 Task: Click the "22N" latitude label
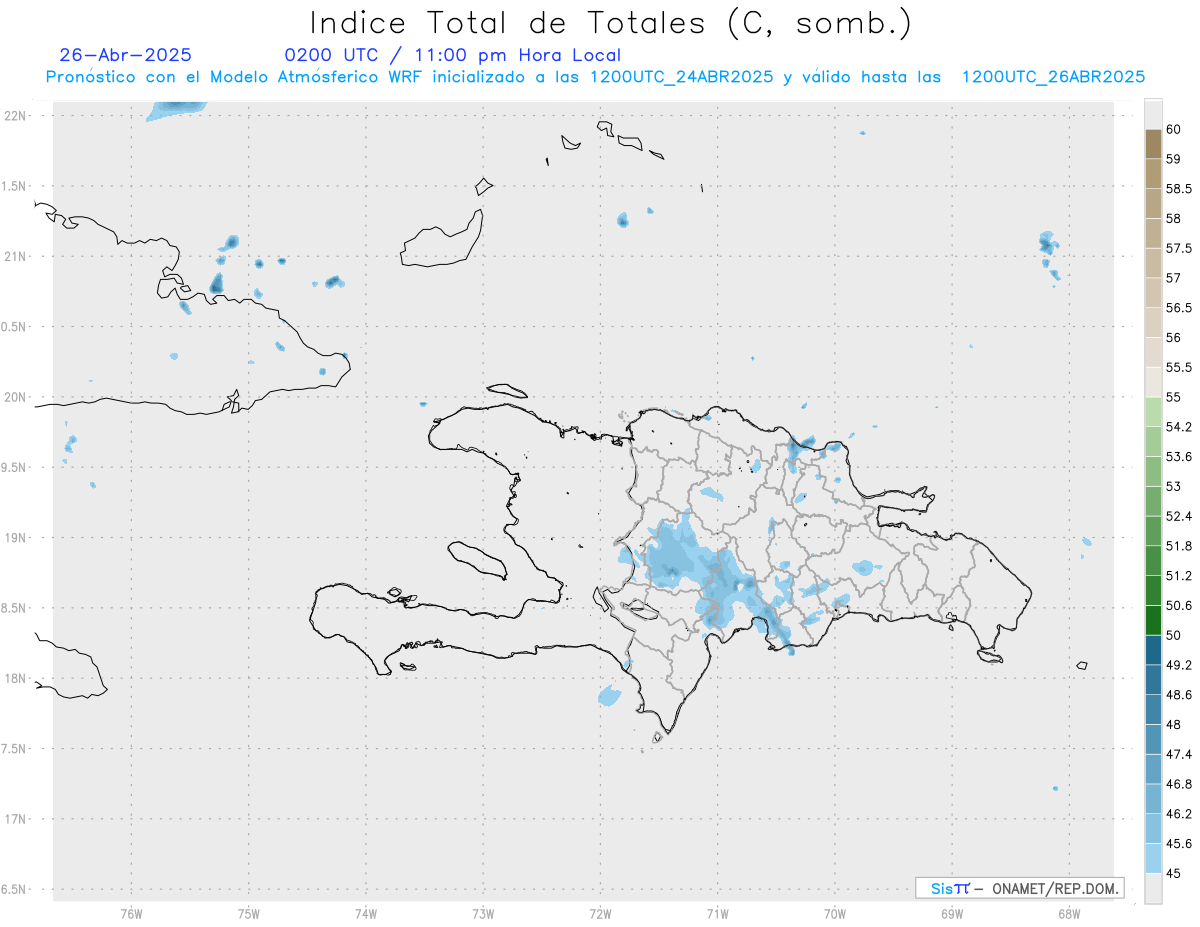pyautogui.click(x=14, y=116)
